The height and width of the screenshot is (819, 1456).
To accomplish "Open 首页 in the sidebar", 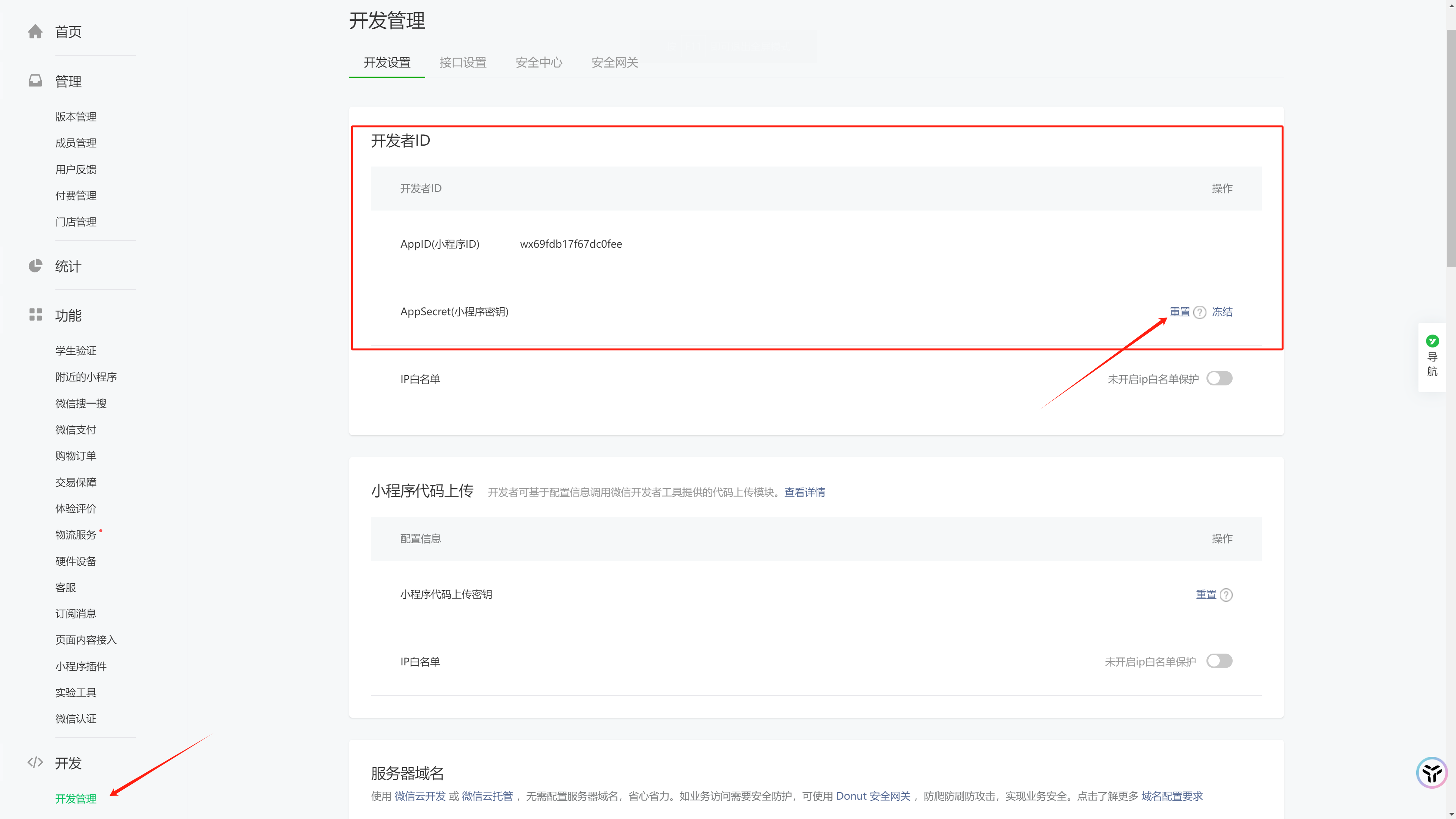I will 68,31.
